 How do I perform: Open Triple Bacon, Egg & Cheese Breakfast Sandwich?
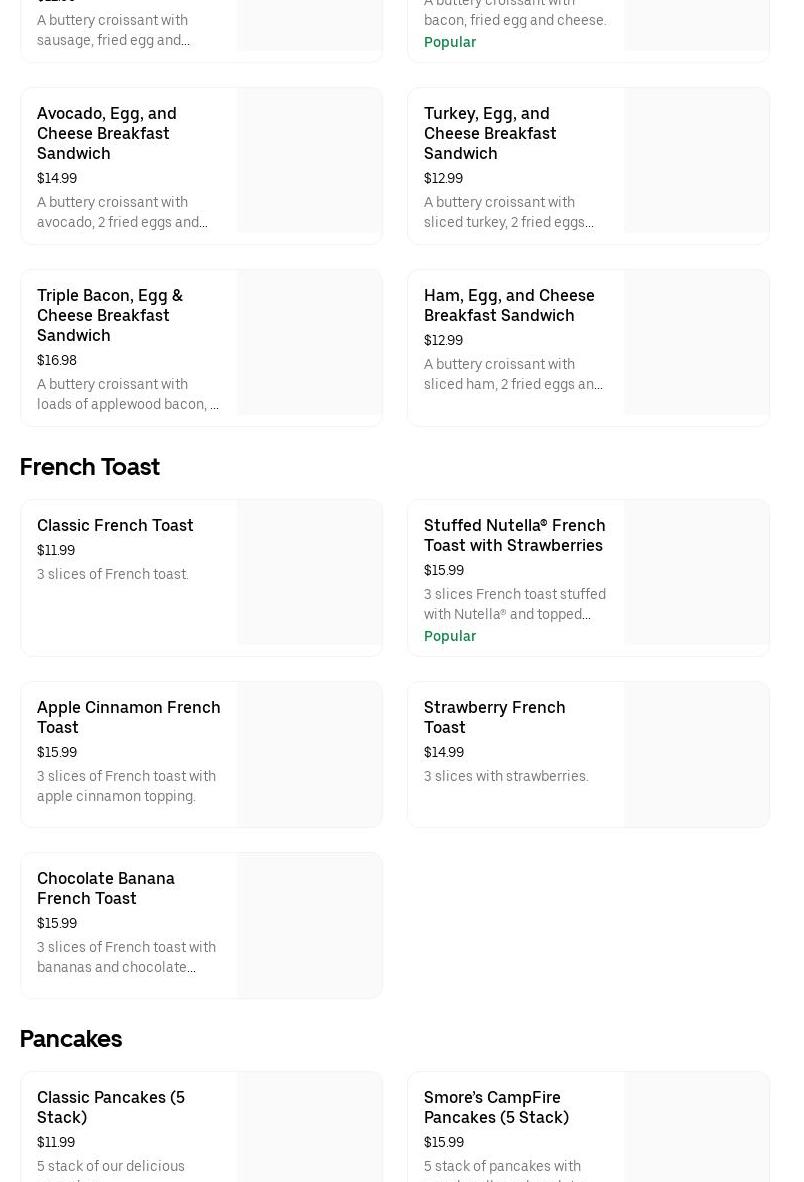(110, 315)
